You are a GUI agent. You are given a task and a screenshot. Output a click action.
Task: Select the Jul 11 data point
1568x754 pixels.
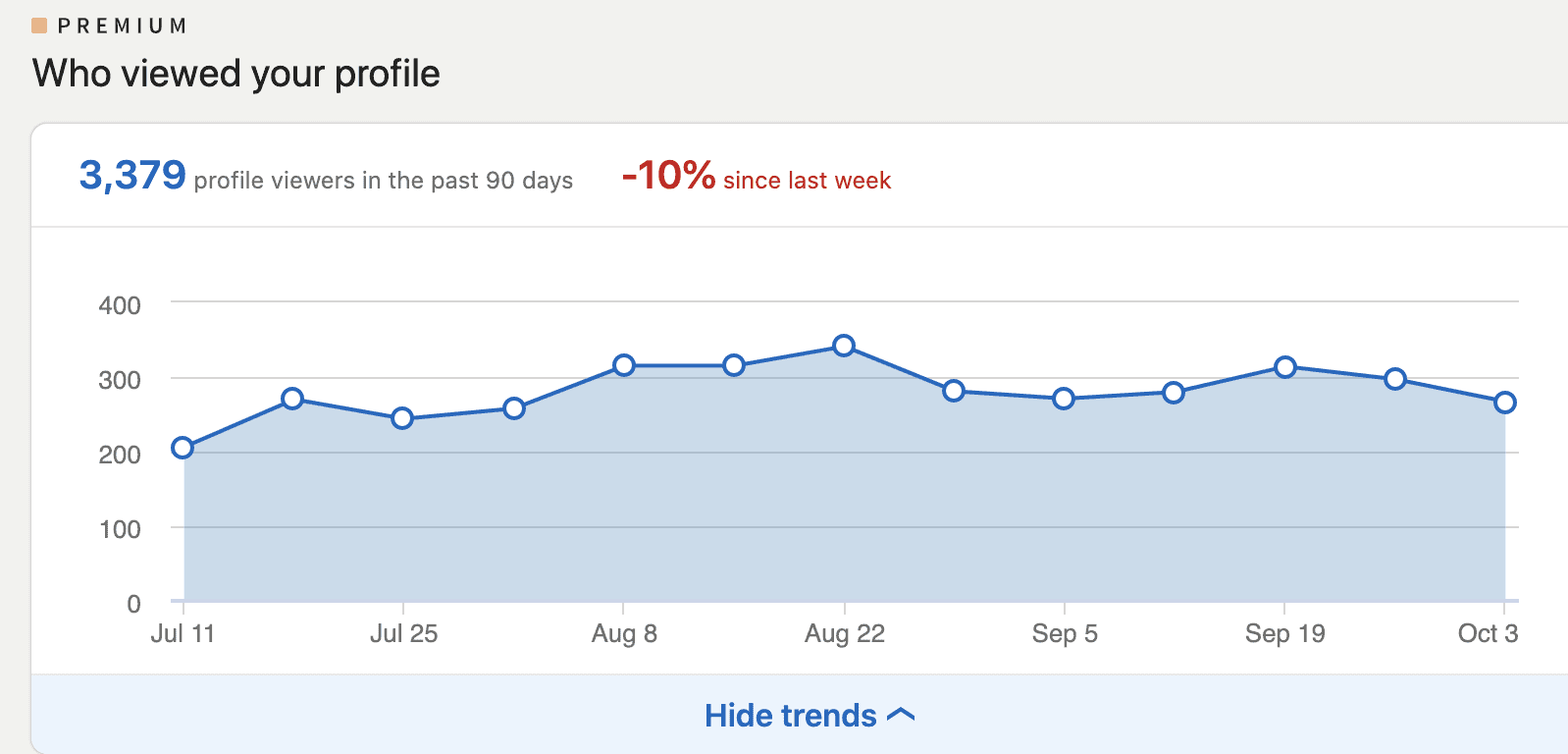coord(183,448)
